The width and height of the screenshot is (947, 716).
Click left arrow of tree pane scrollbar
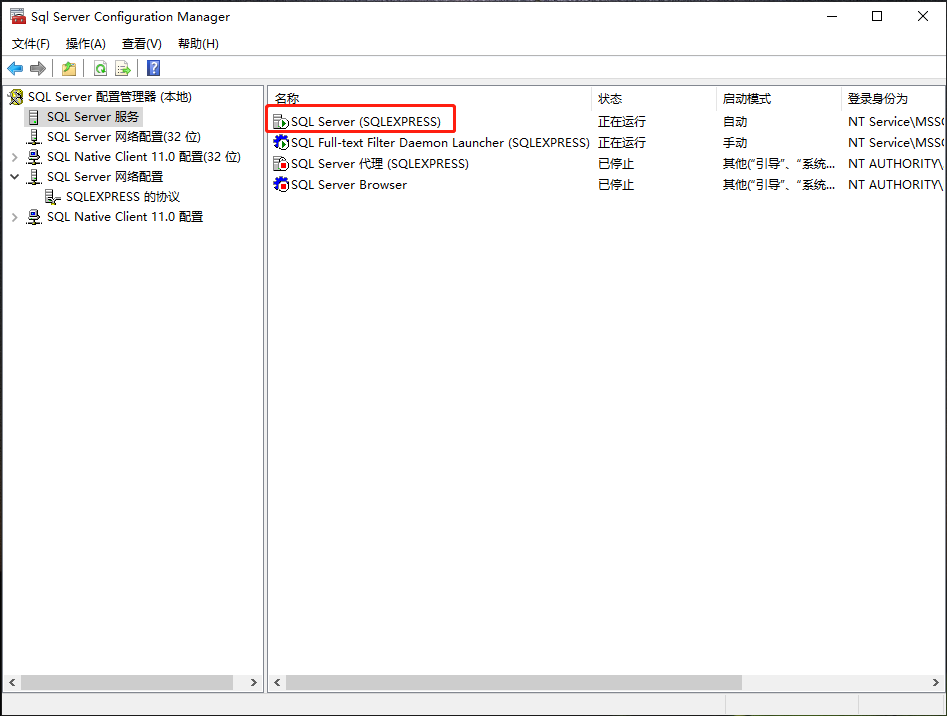click(x=12, y=682)
